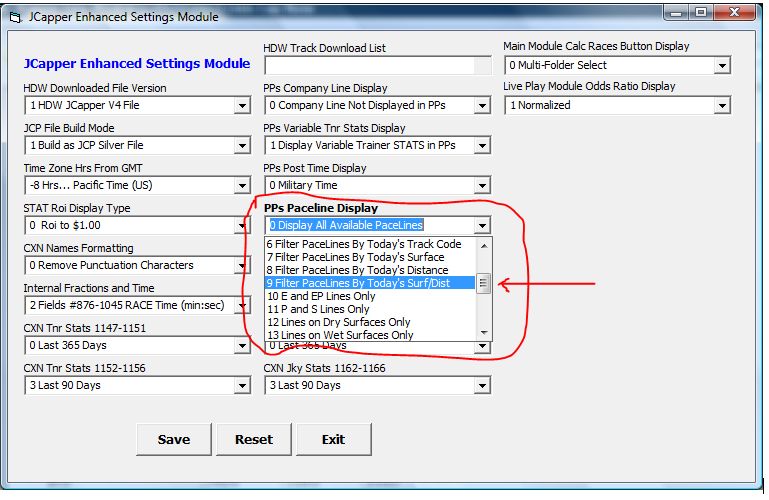Click the 3 Last 90 Days Jky Stats 1162-1166 value
Viewport: 769px width, 500px height.
305,385
